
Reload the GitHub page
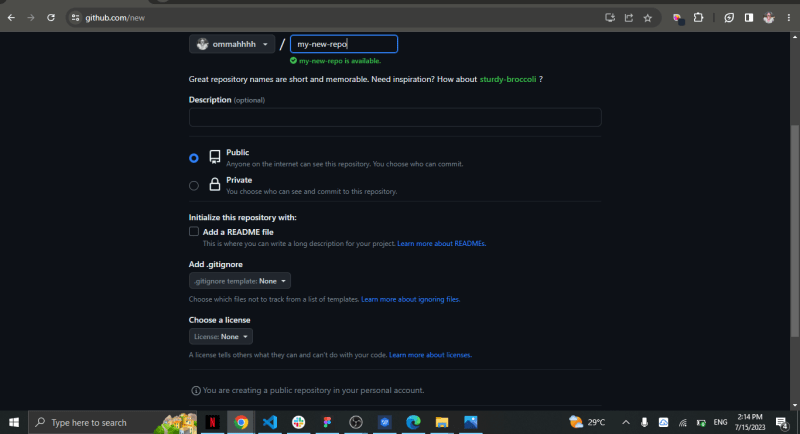pos(51,18)
